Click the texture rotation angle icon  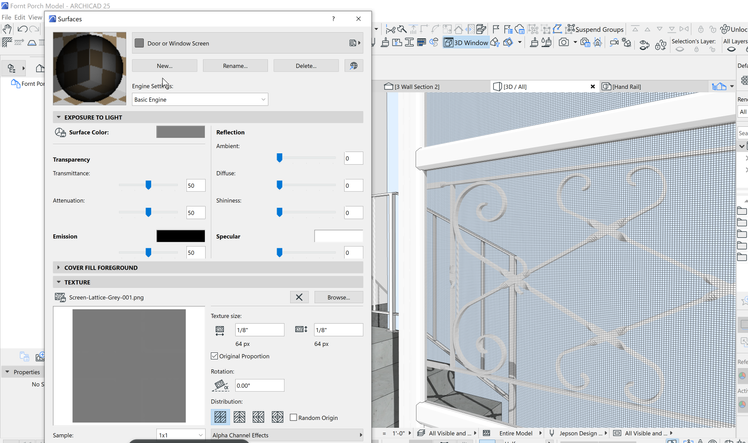pos(220,385)
